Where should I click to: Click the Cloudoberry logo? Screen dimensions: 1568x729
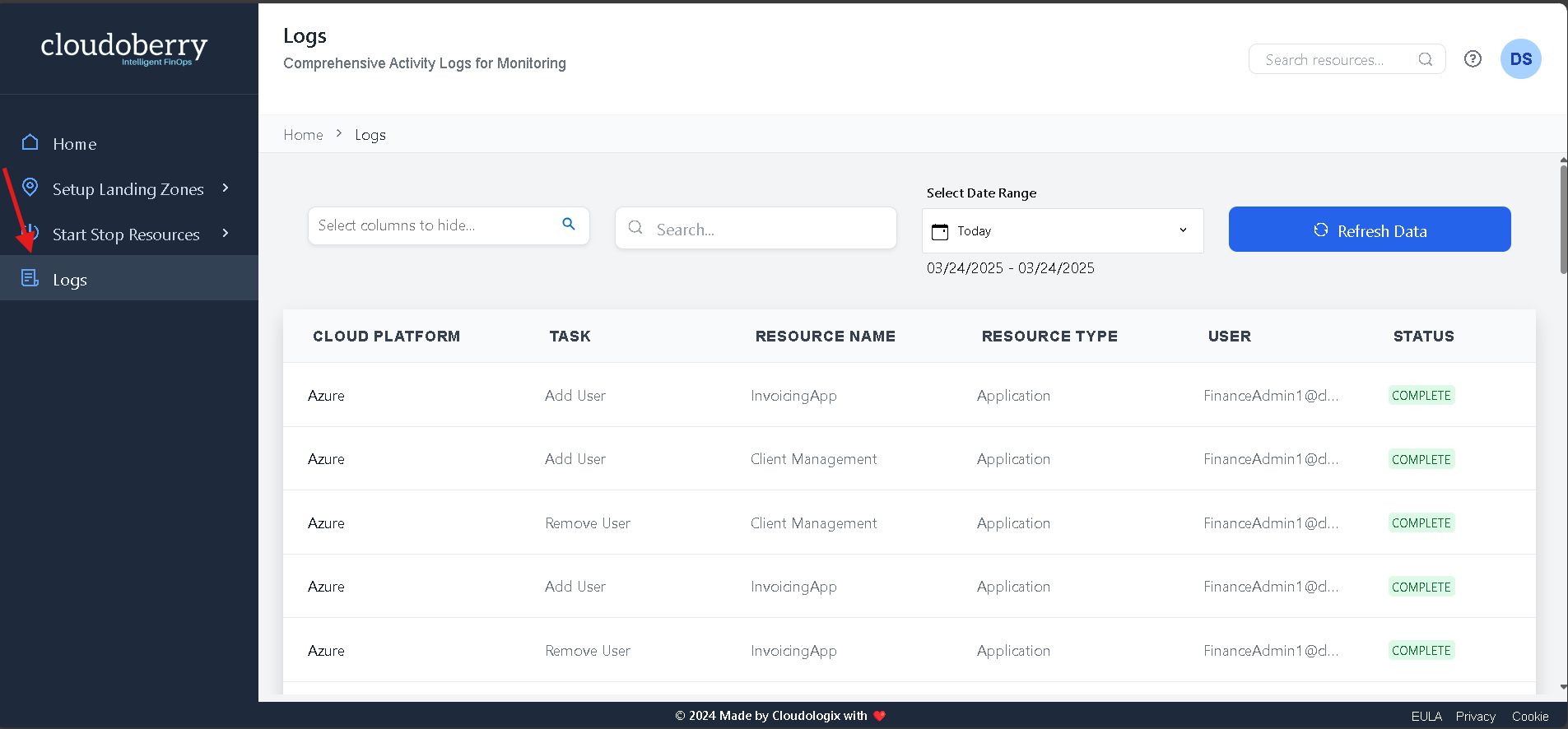point(124,49)
